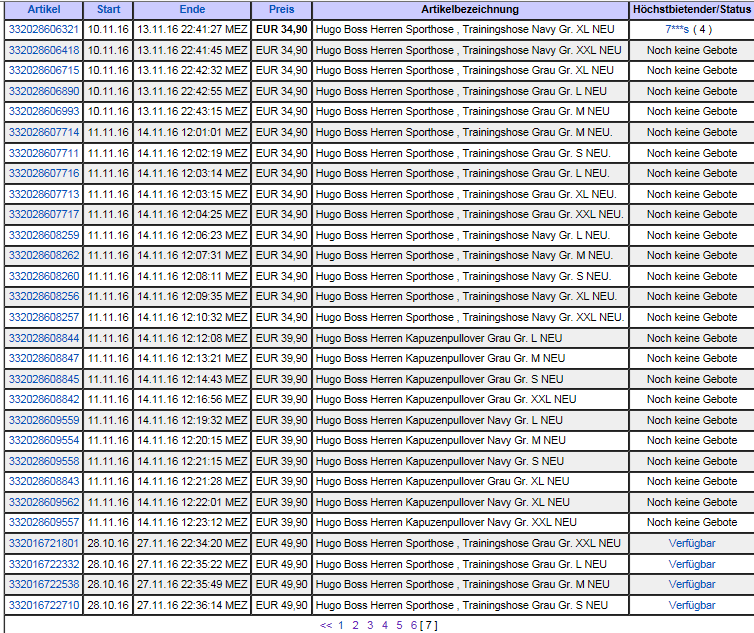
Task: Select end time 27.11.16 22:36:14 MEZ
Action: (192, 605)
